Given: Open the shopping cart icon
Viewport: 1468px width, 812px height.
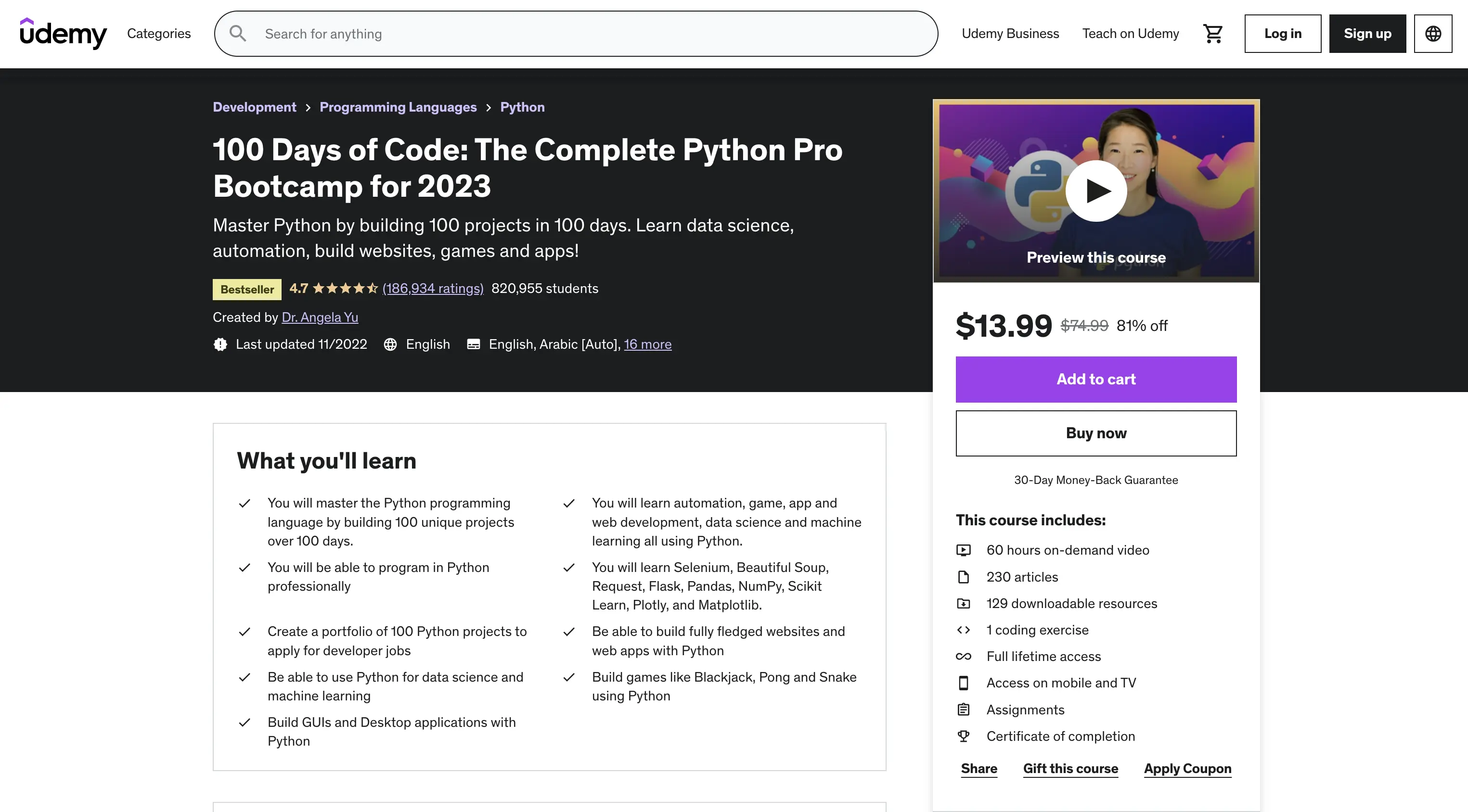Looking at the screenshot, I should tap(1213, 33).
